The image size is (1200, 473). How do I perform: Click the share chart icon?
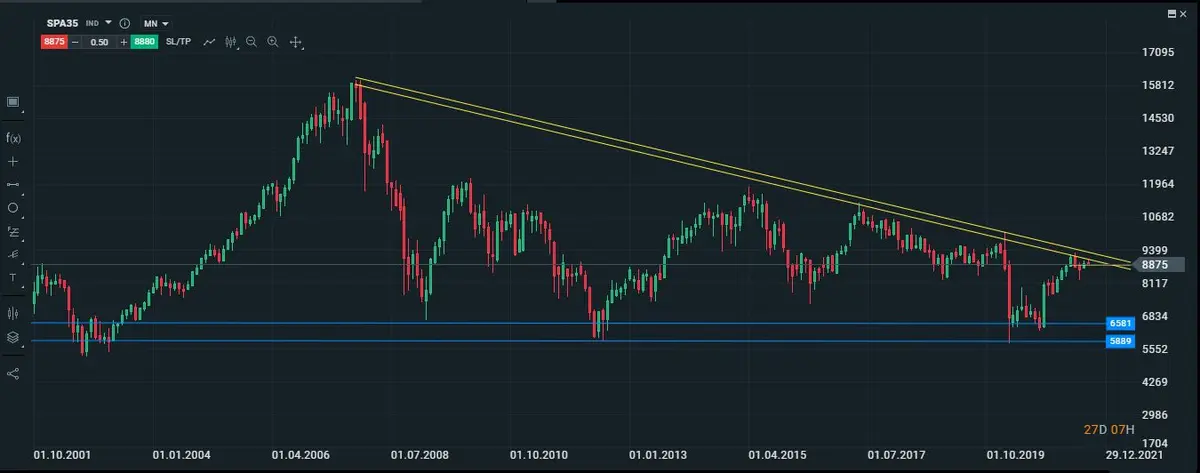(x=13, y=373)
